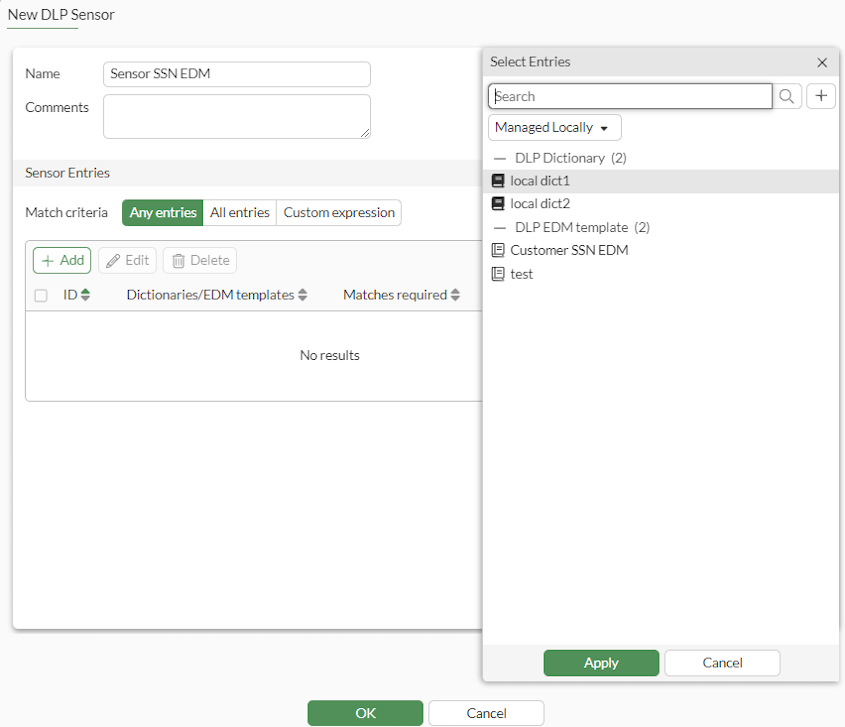Select the Customer SSN EDM entry

pos(661,250)
